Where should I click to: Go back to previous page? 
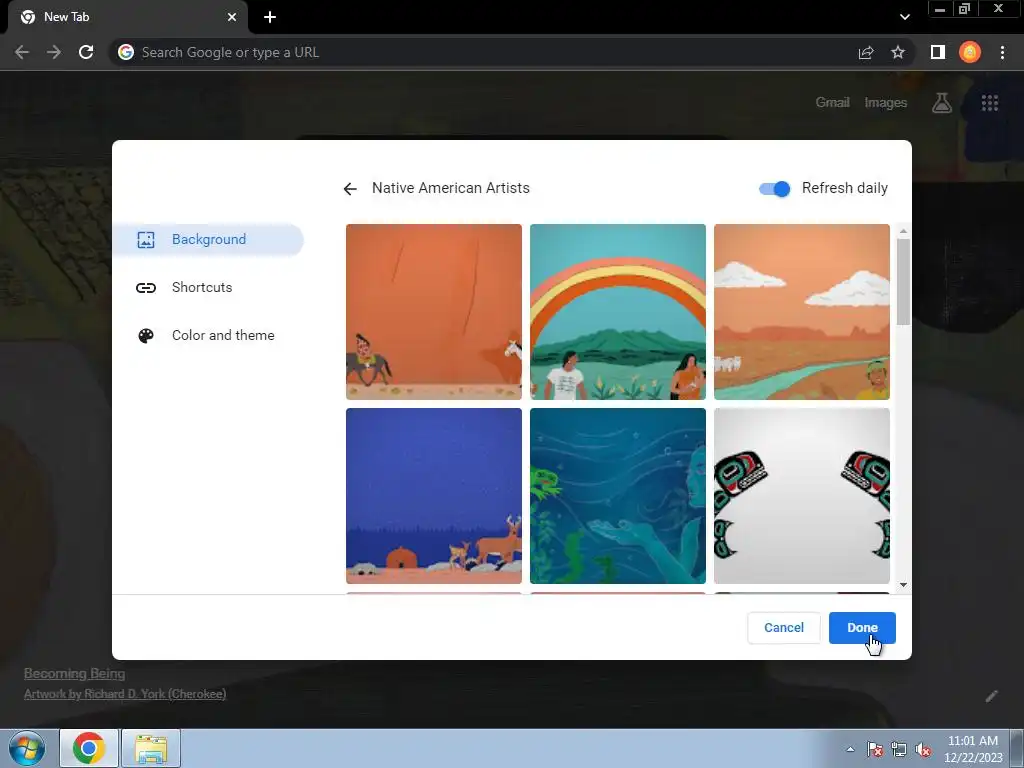tap(22, 52)
